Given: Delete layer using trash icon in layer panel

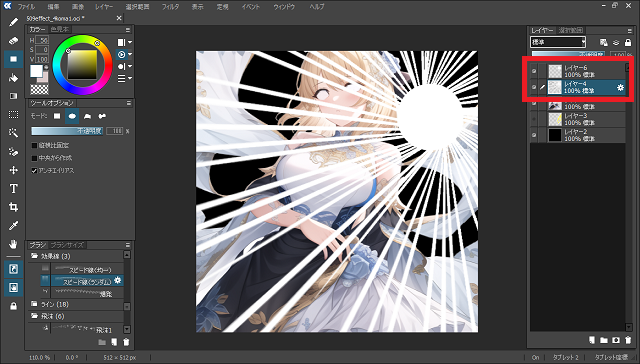Looking at the screenshot, I should [628, 340].
